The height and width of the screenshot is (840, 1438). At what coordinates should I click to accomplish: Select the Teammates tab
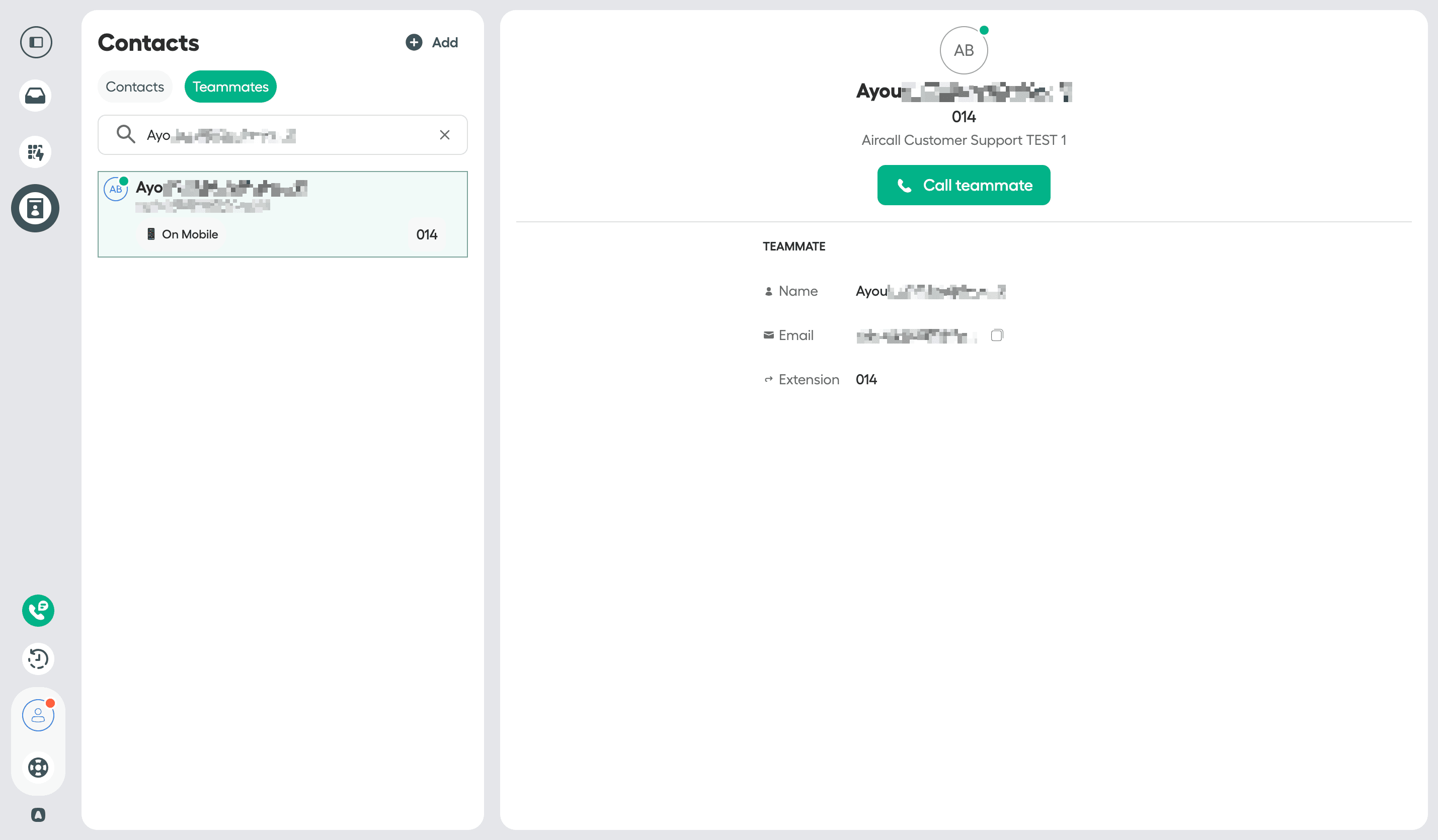(230, 87)
